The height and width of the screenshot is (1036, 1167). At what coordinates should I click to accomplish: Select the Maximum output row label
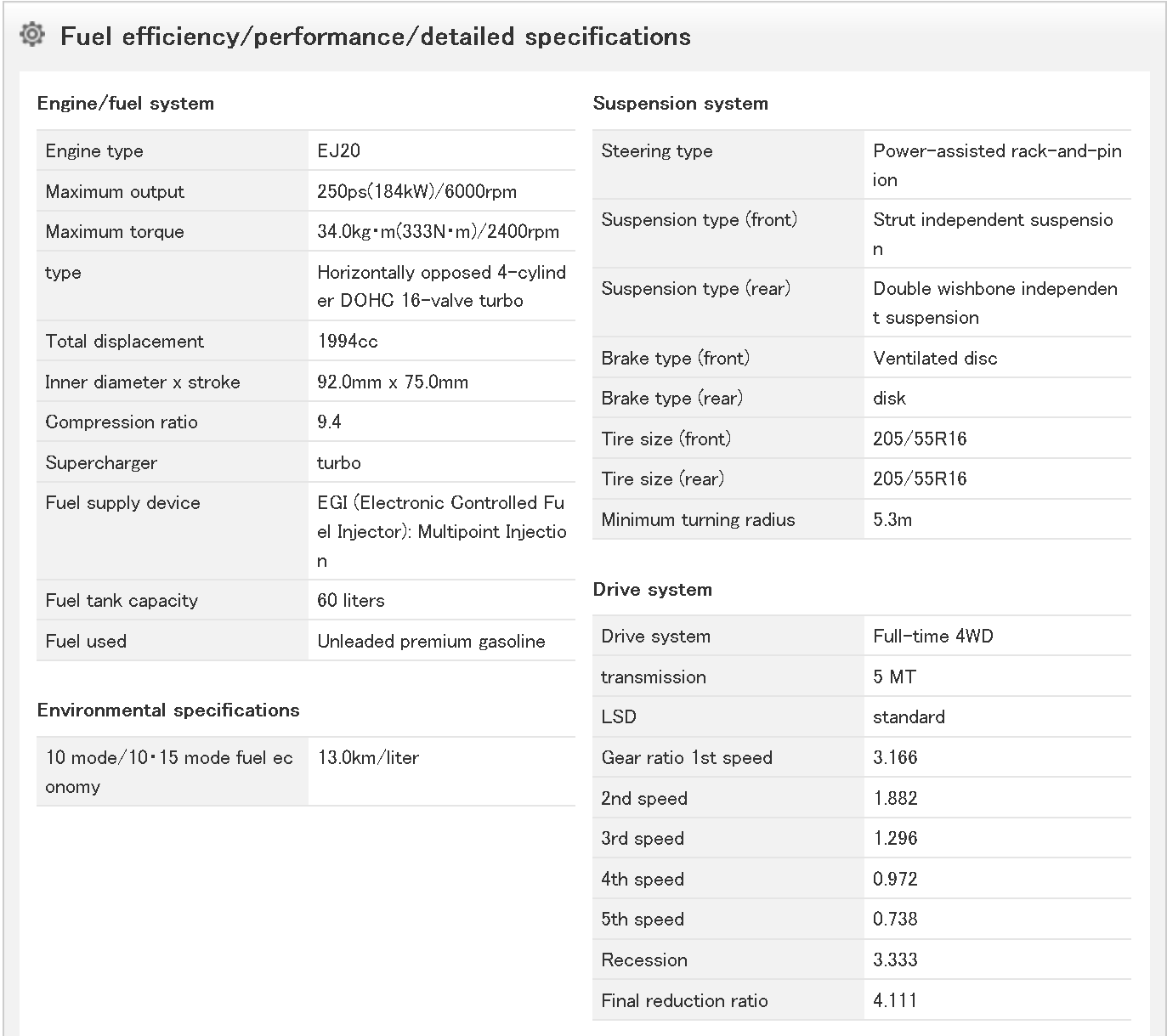click(115, 192)
